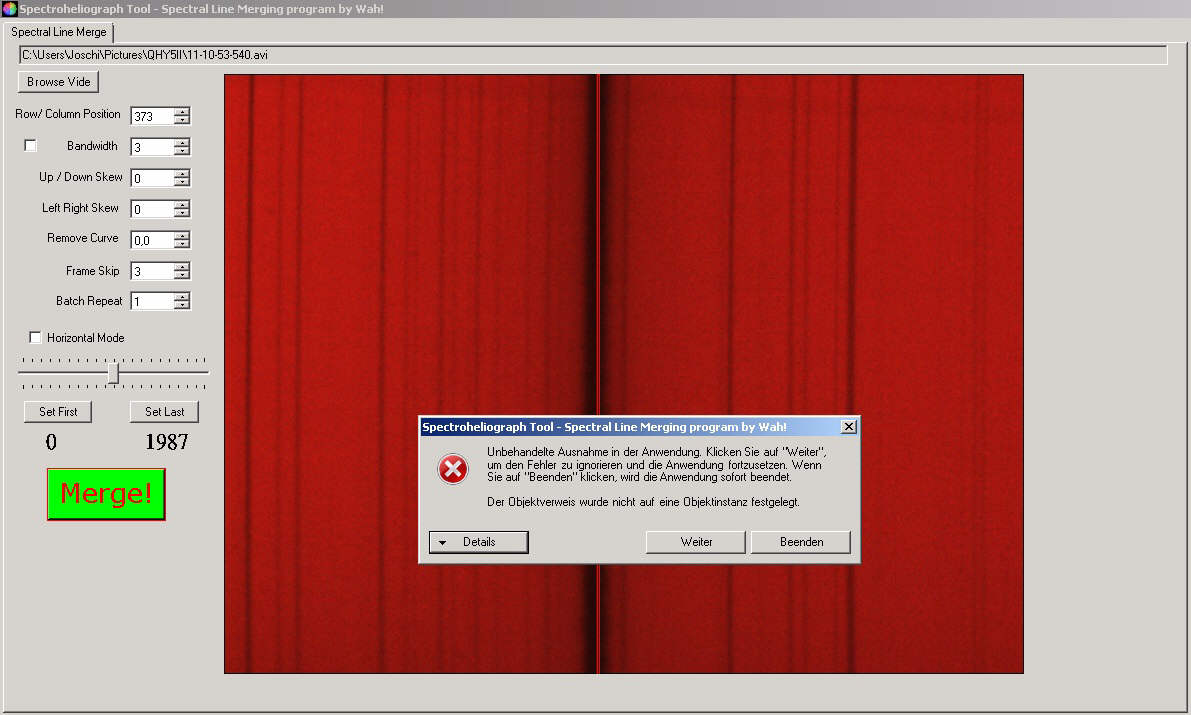Increase Left Right Skew spinner value

[x=181, y=205]
